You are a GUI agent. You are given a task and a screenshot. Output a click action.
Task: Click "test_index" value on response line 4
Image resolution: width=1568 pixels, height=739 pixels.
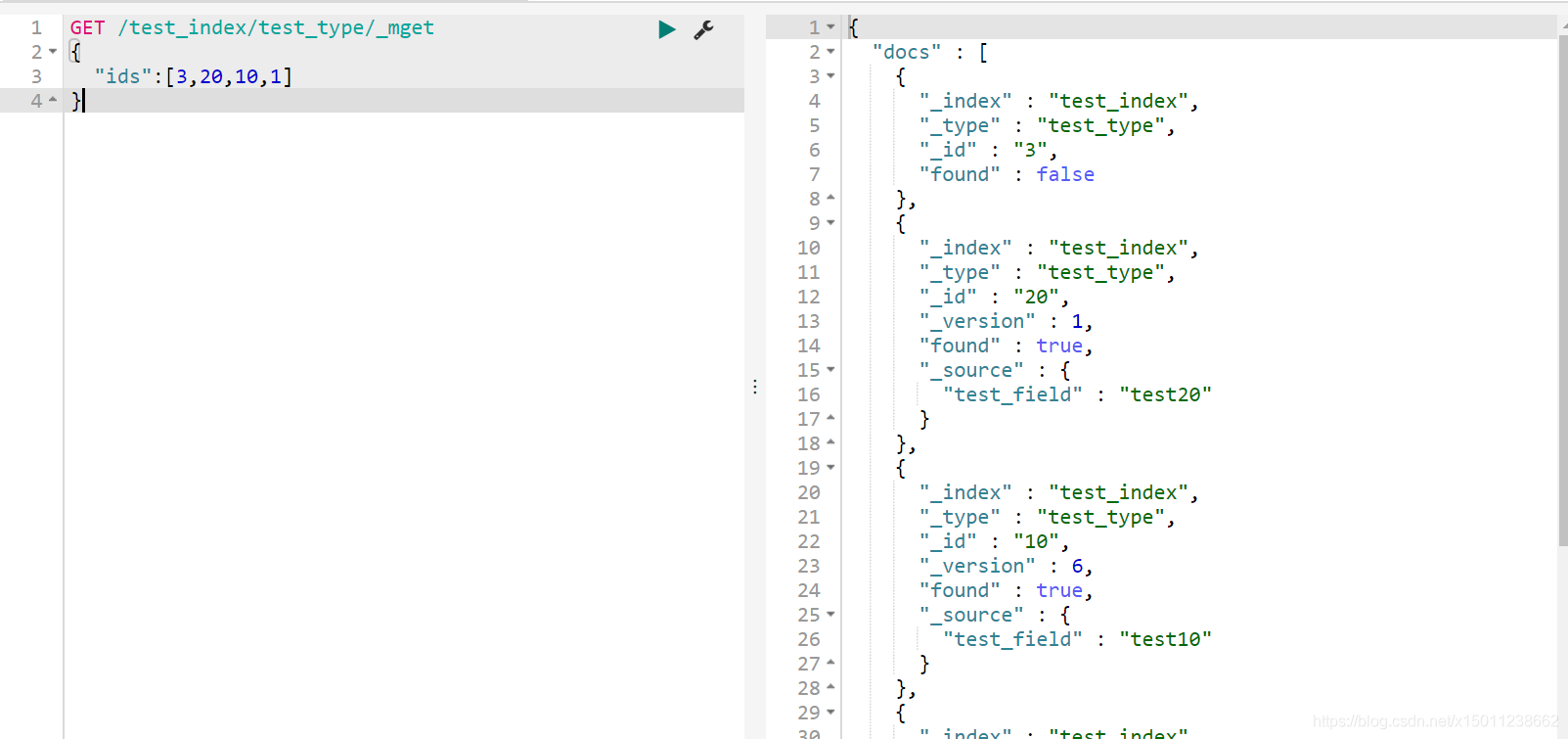tap(1118, 101)
